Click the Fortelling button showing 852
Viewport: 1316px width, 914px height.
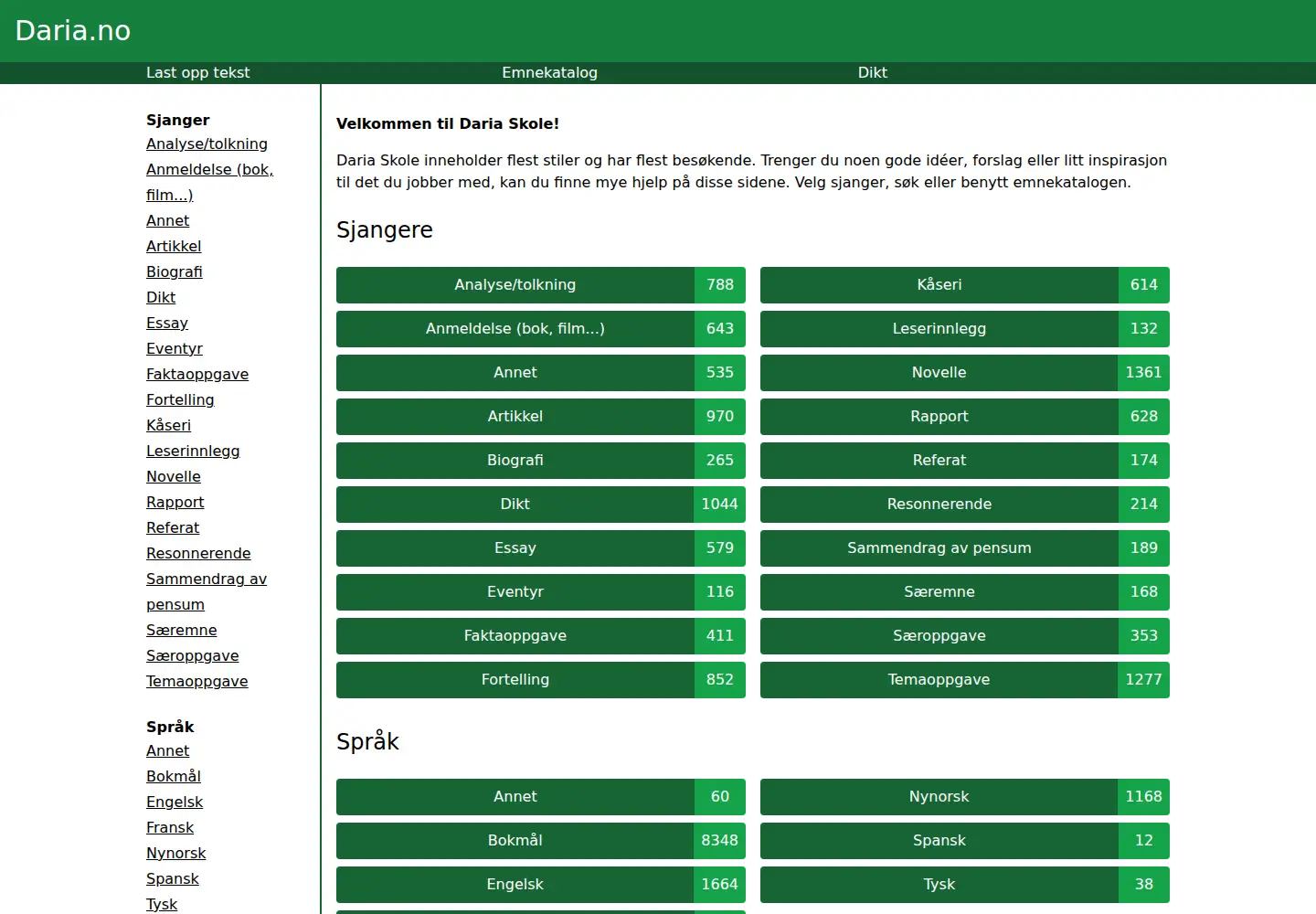coord(541,680)
